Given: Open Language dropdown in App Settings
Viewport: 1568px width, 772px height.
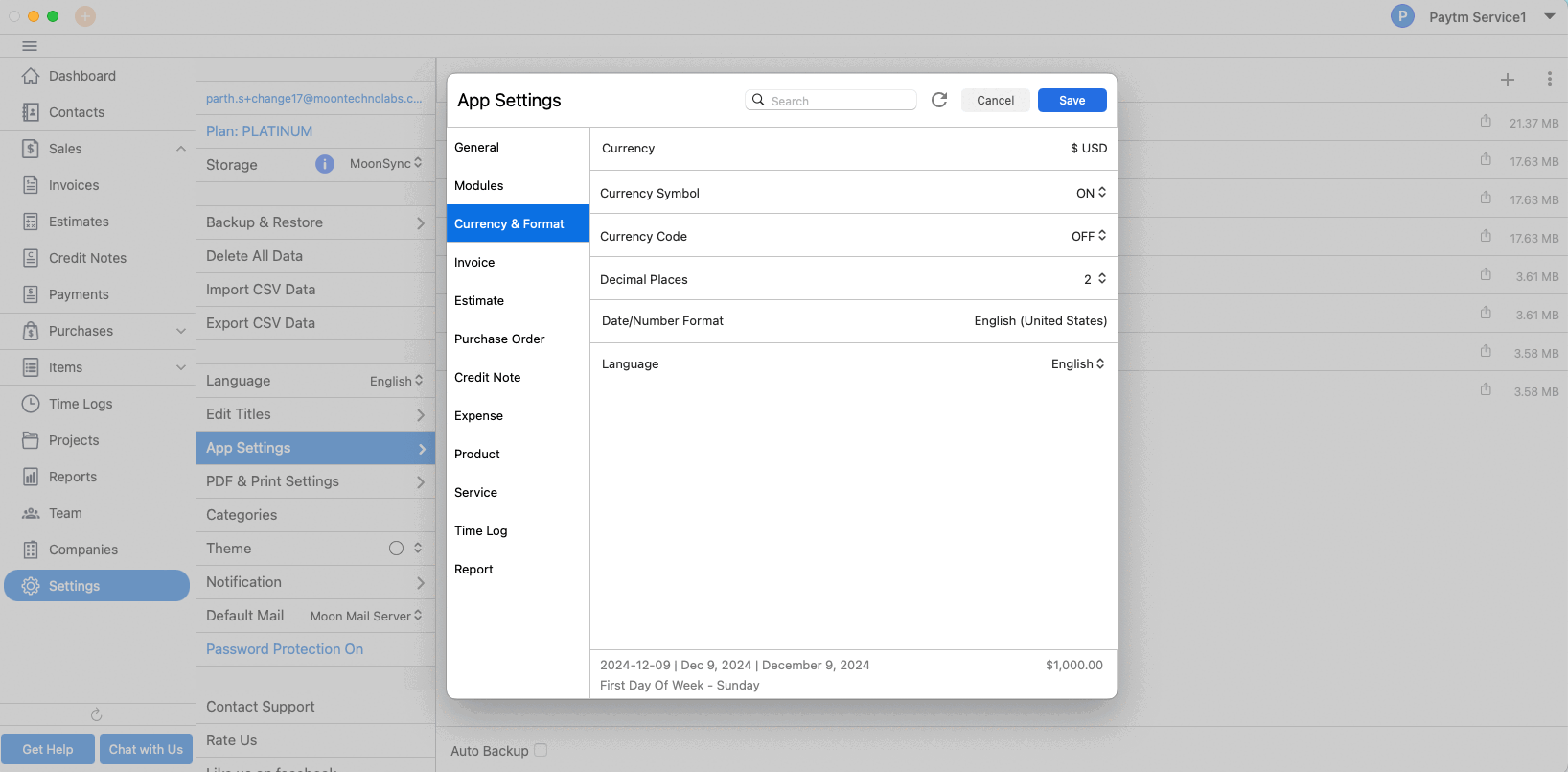Looking at the screenshot, I should [x=1078, y=364].
